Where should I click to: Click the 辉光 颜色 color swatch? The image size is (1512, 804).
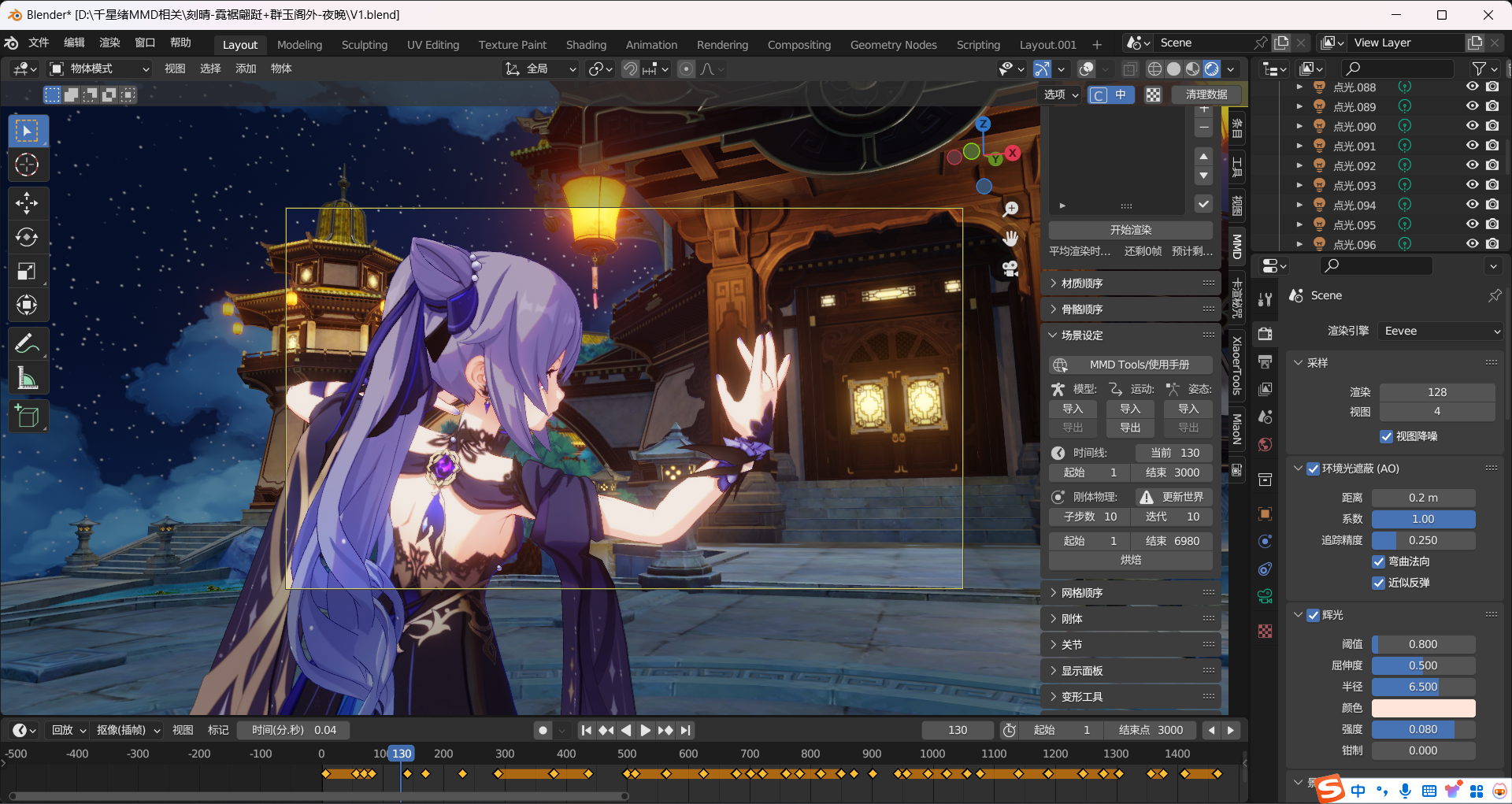[x=1423, y=708]
